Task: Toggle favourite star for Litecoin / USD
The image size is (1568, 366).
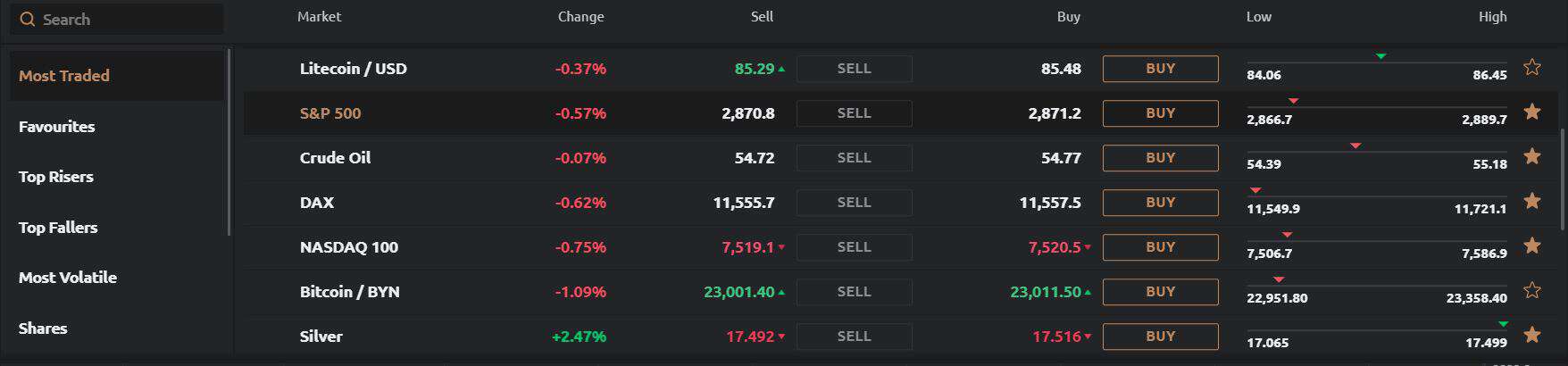Action: [x=1531, y=67]
